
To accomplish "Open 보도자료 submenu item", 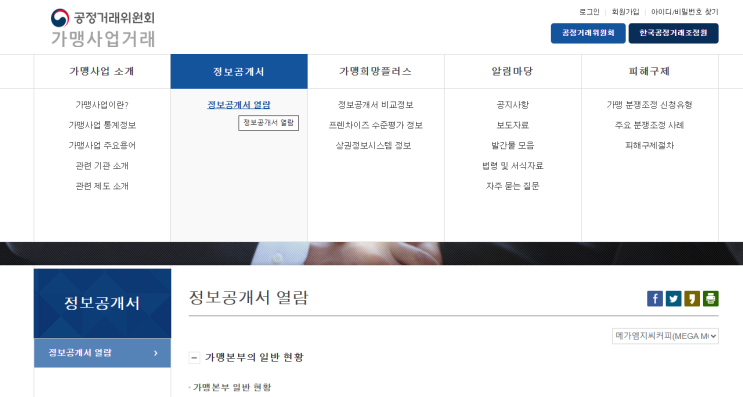I will pyautogui.click(x=513, y=125).
